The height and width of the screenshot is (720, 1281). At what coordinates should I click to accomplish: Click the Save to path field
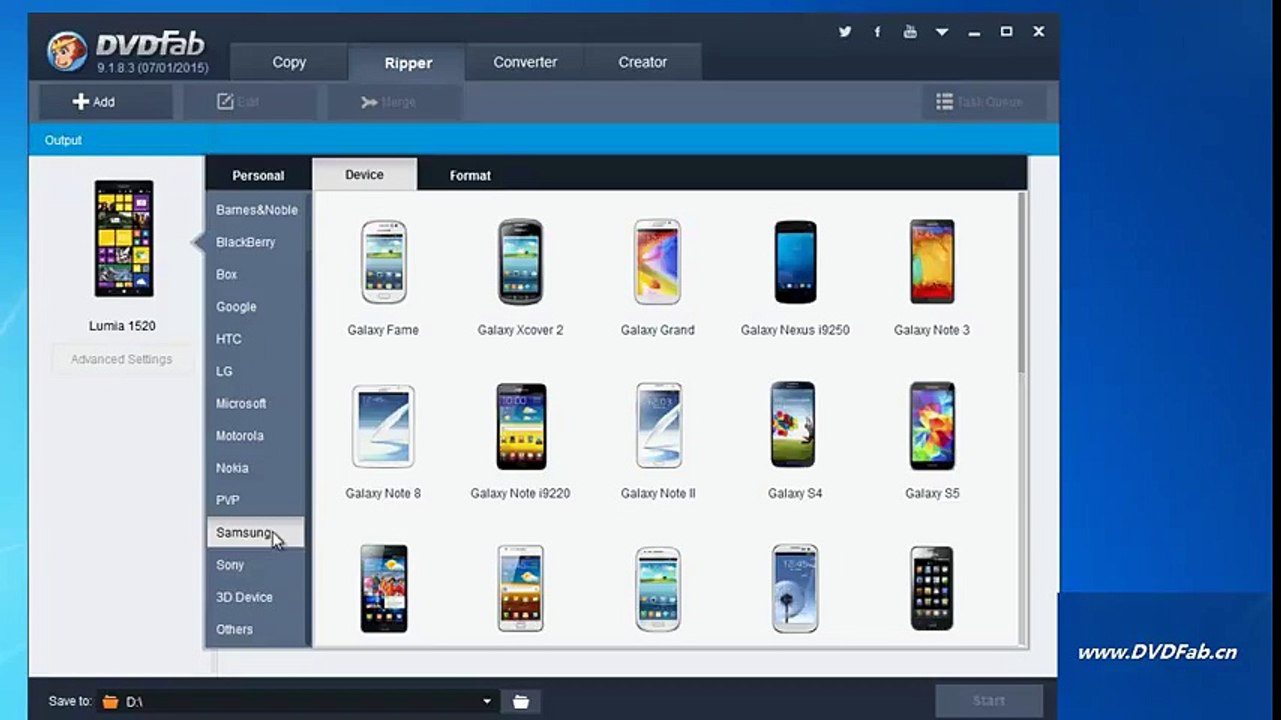[x=297, y=702]
